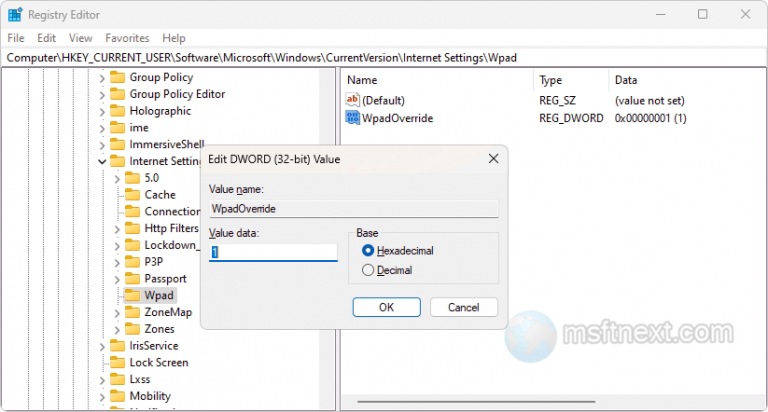Click the ime folder icon
The image size is (768, 412).
click(x=118, y=127)
